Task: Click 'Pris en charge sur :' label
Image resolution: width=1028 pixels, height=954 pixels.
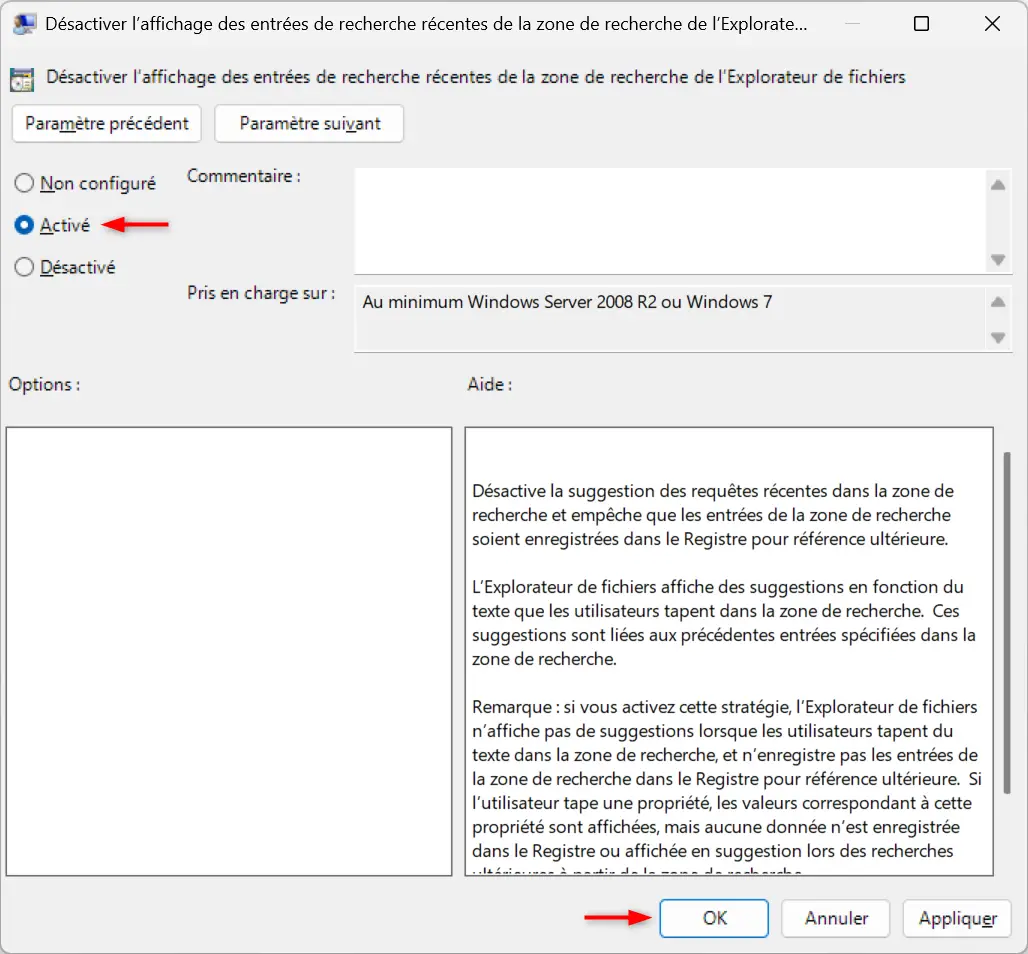Action: coord(261,293)
